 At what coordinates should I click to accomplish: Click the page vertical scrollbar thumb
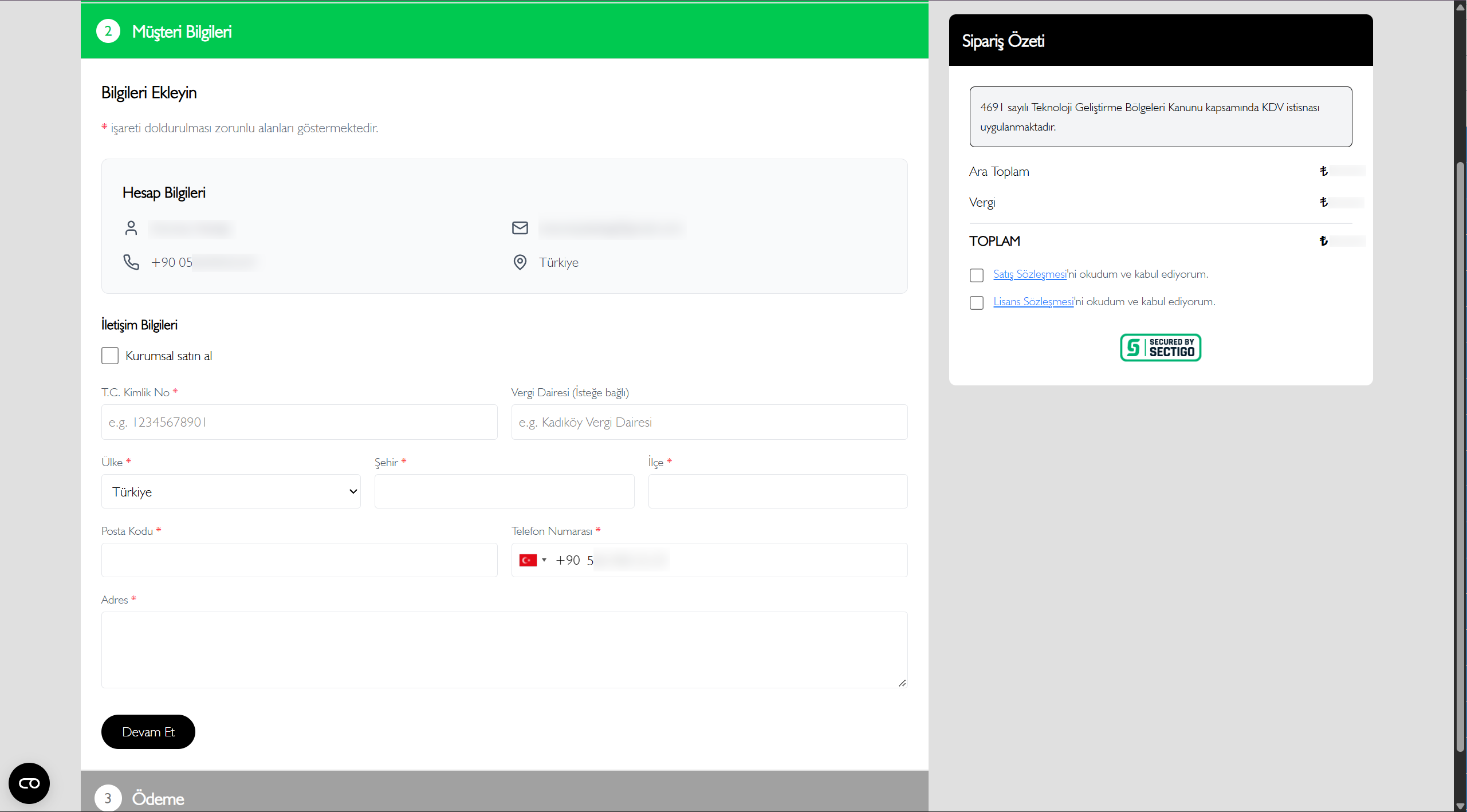coord(1461,457)
